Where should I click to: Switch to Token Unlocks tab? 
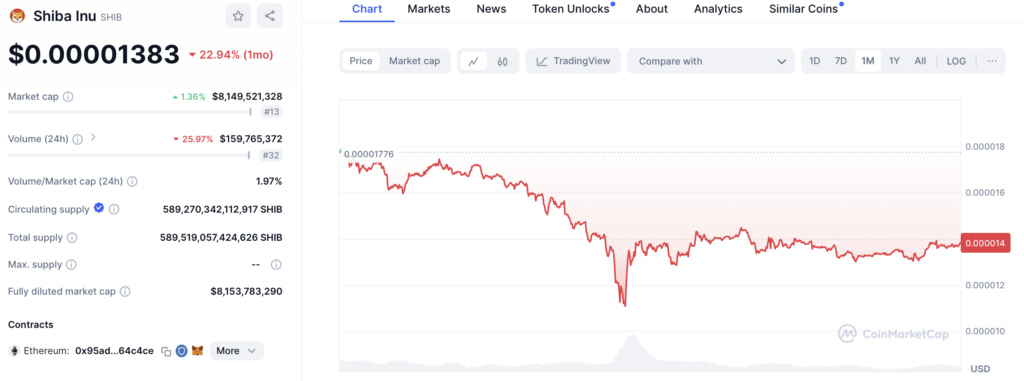(x=571, y=9)
